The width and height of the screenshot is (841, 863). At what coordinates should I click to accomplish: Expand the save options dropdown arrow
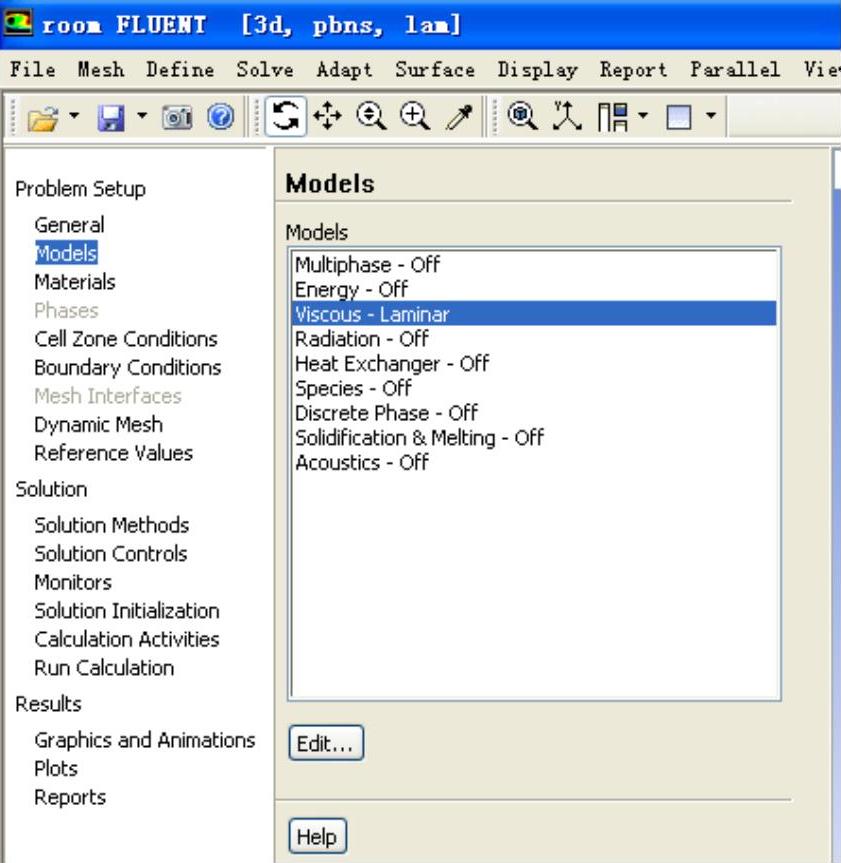pos(142,116)
